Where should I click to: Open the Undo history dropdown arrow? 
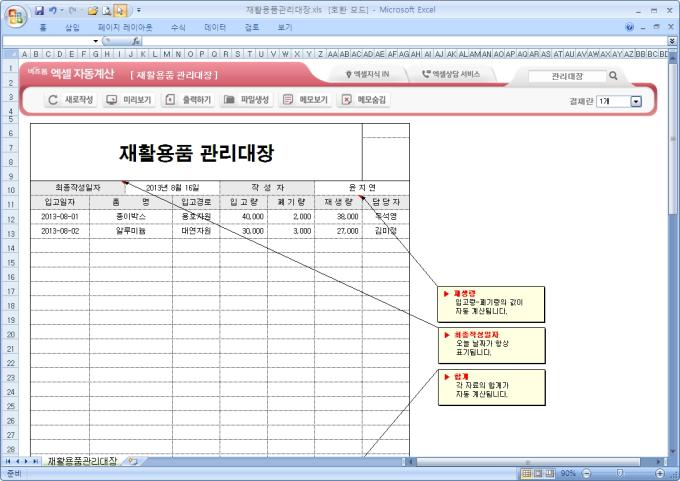coord(62,10)
